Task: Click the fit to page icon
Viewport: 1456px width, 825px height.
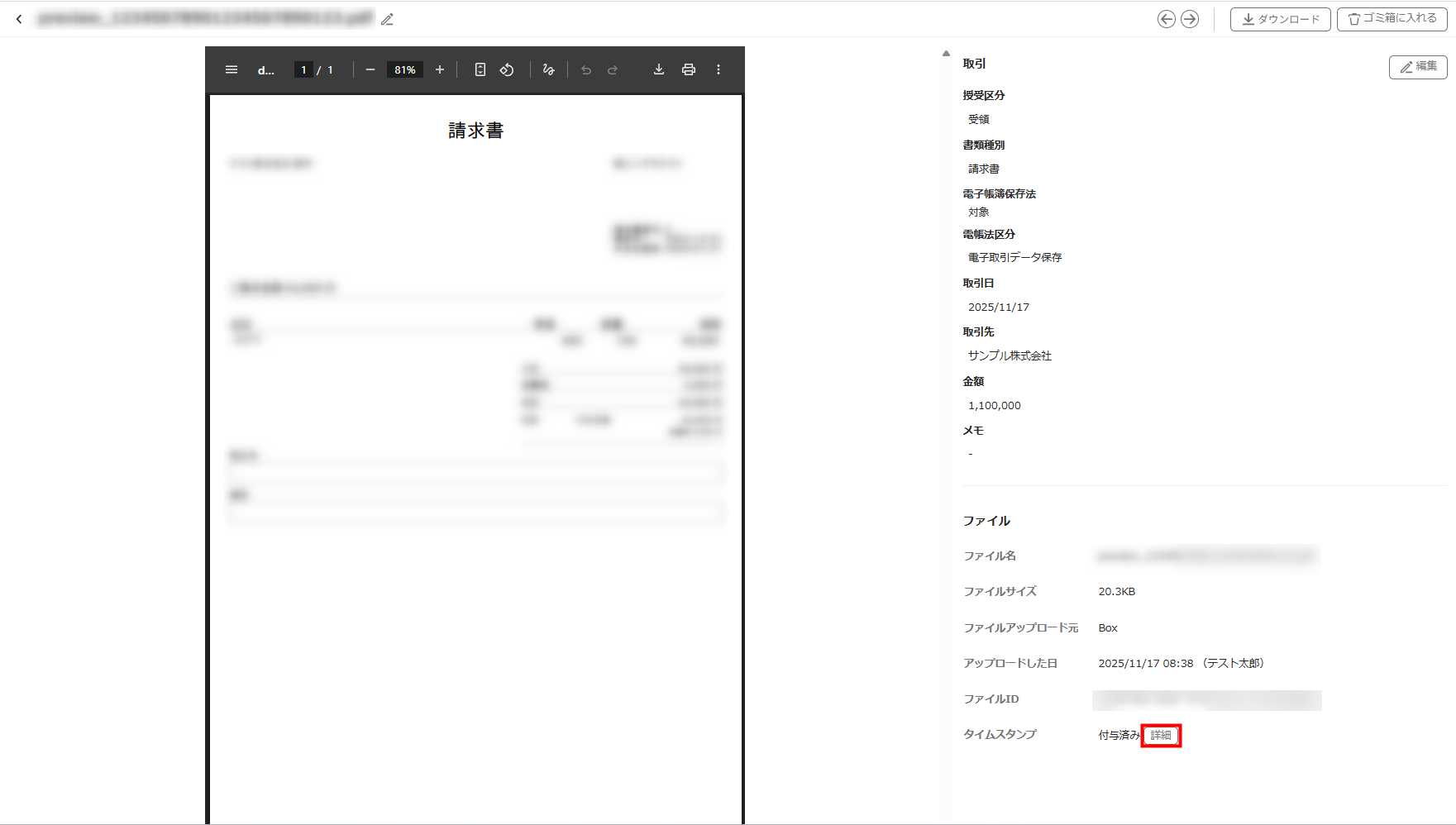Action: point(480,70)
